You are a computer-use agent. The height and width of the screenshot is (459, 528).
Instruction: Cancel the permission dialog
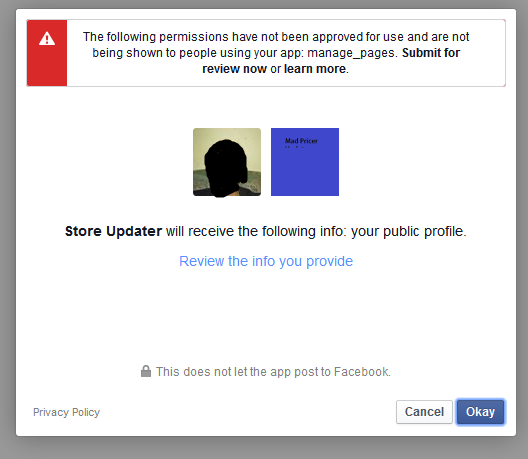[424, 412]
